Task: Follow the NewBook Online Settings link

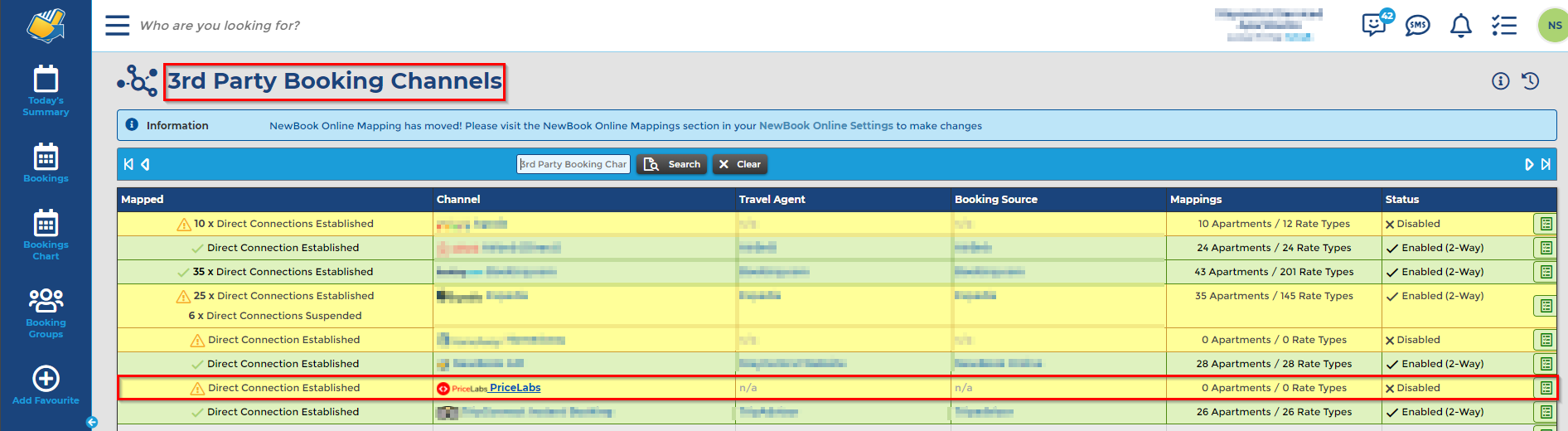Action: tap(826, 125)
